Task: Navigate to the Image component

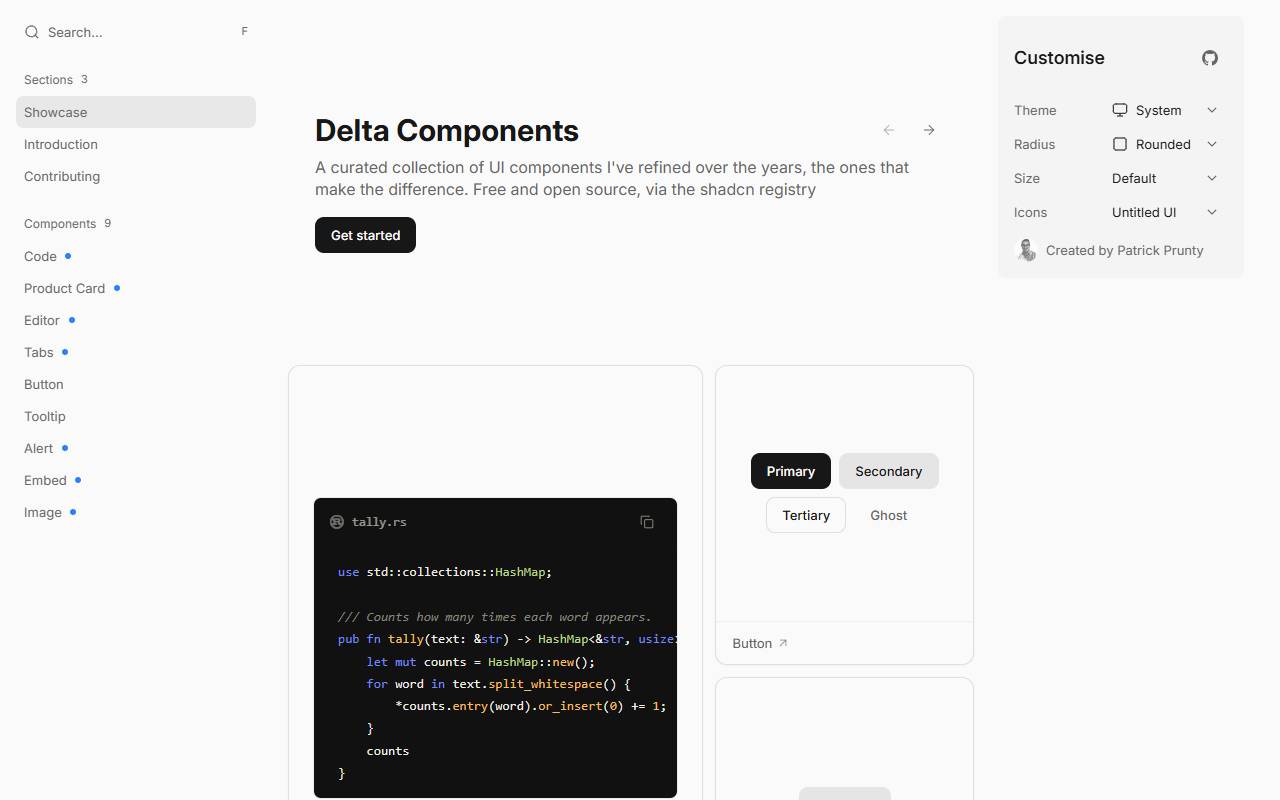Action: pos(136,512)
